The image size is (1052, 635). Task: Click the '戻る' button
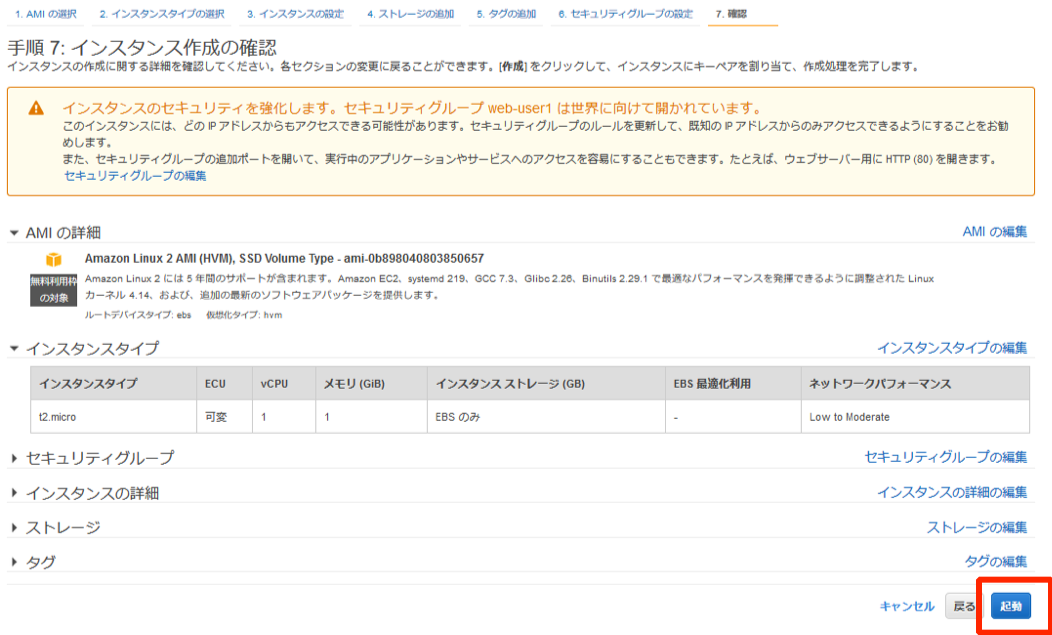[x=964, y=606]
